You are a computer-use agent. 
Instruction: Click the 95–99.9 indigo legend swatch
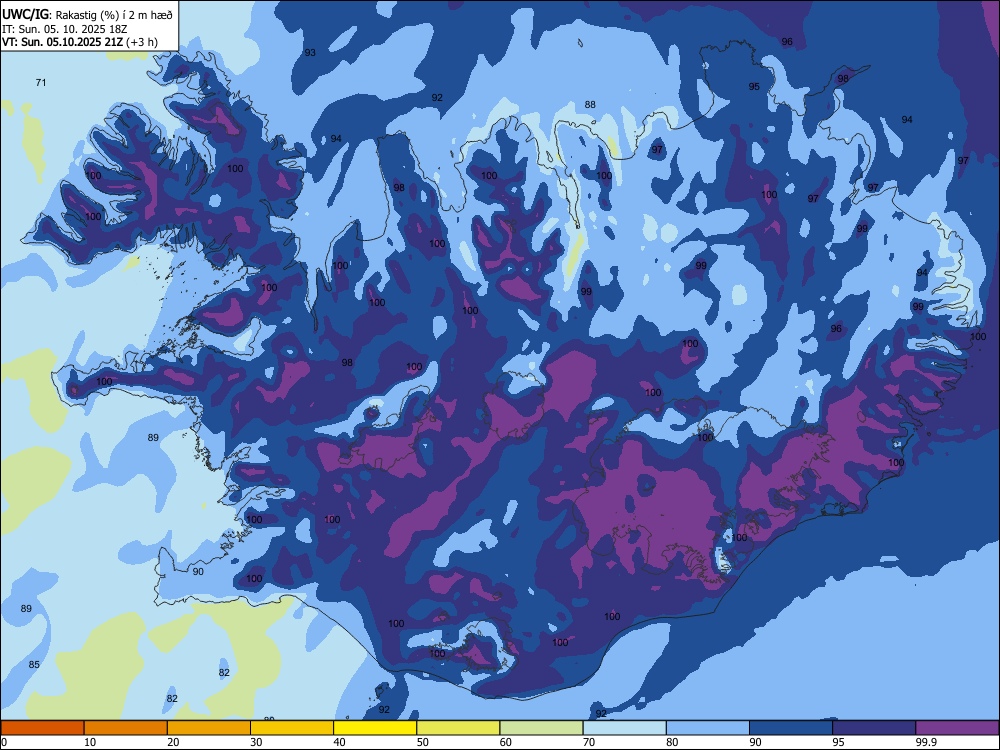click(x=874, y=728)
